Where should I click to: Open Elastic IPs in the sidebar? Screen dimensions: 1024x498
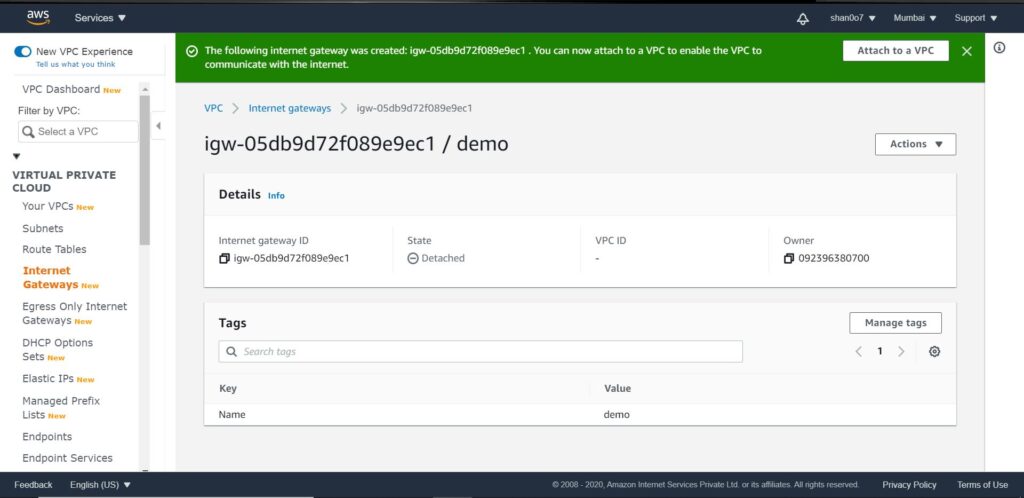48,379
